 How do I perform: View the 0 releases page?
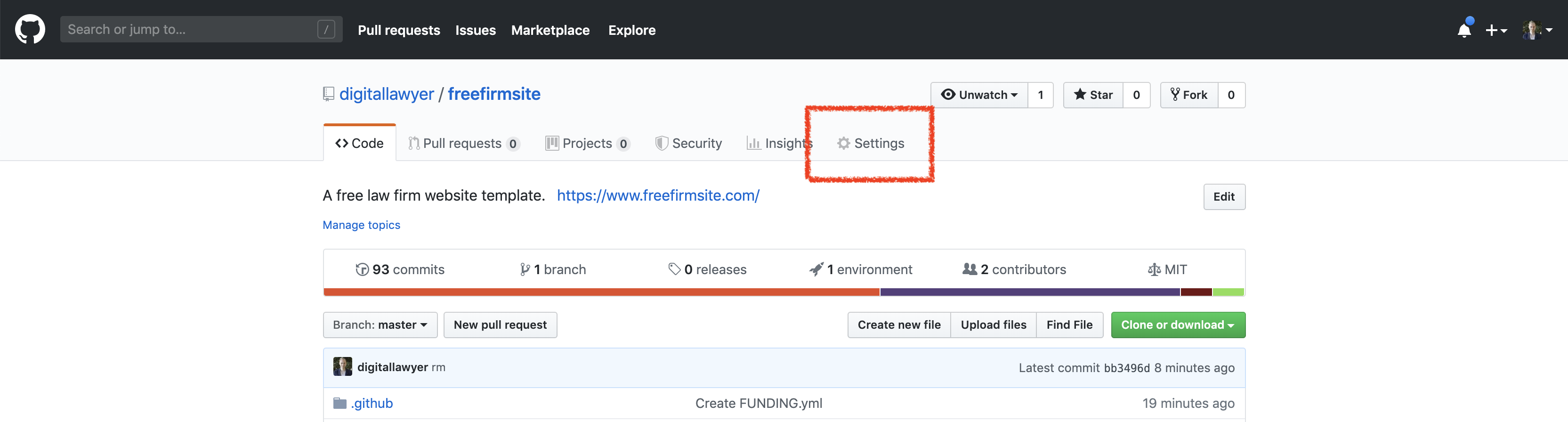(707, 269)
